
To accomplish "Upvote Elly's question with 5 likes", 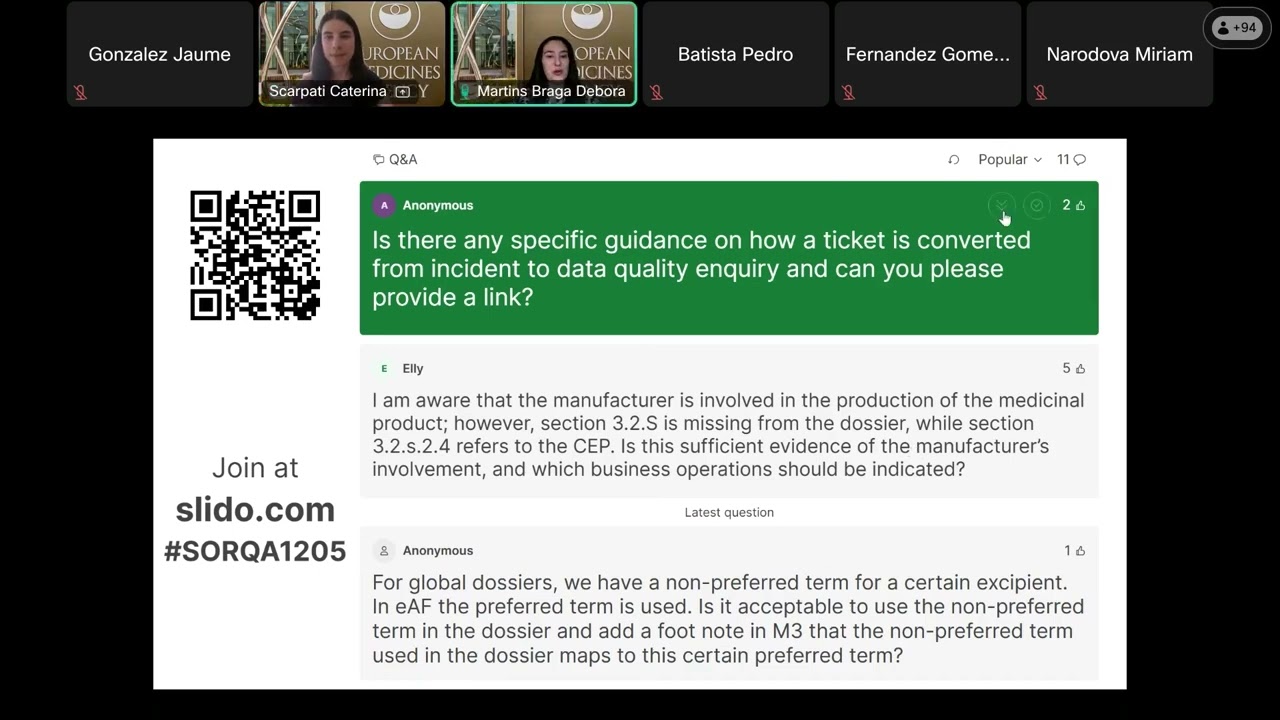I will [x=1080, y=369].
